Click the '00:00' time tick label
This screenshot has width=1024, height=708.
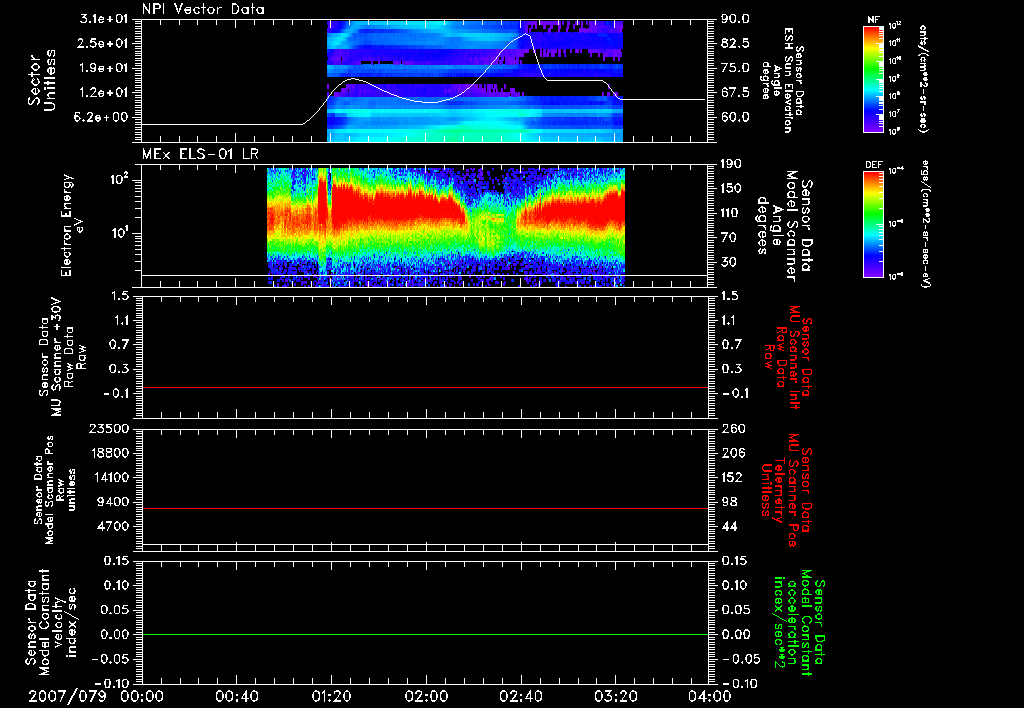point(142,696)
